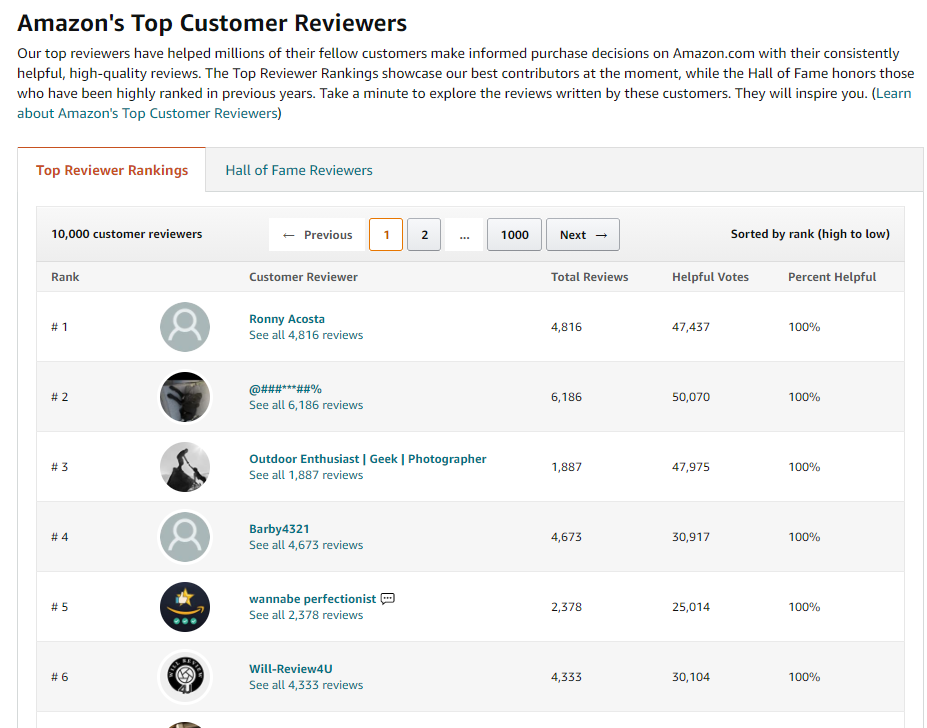
Task: Click the speech bubble icon beside wannabe perfectionist
Action: tap(388, 598)
